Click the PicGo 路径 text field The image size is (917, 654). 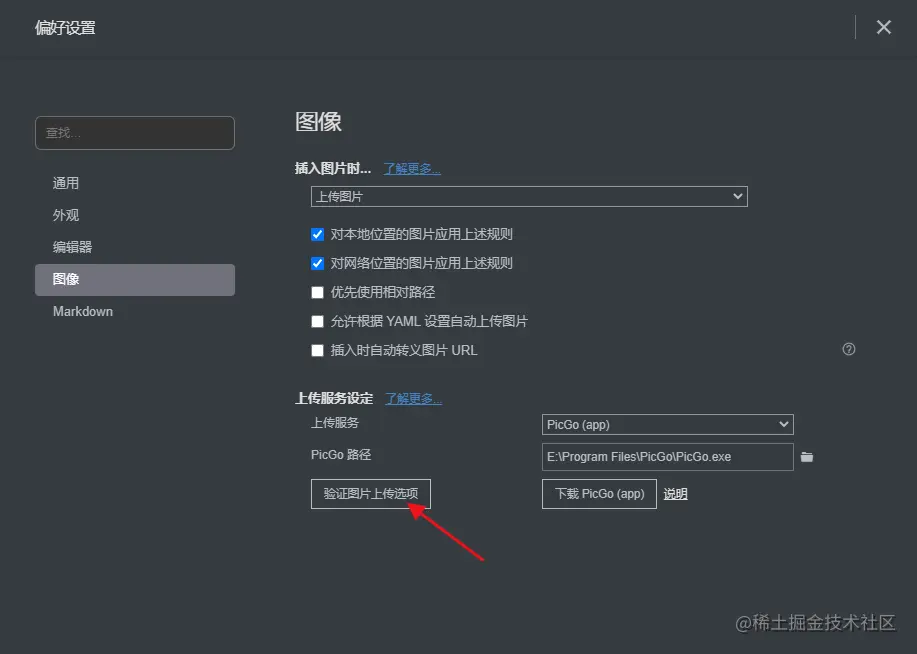pos(667,457)
